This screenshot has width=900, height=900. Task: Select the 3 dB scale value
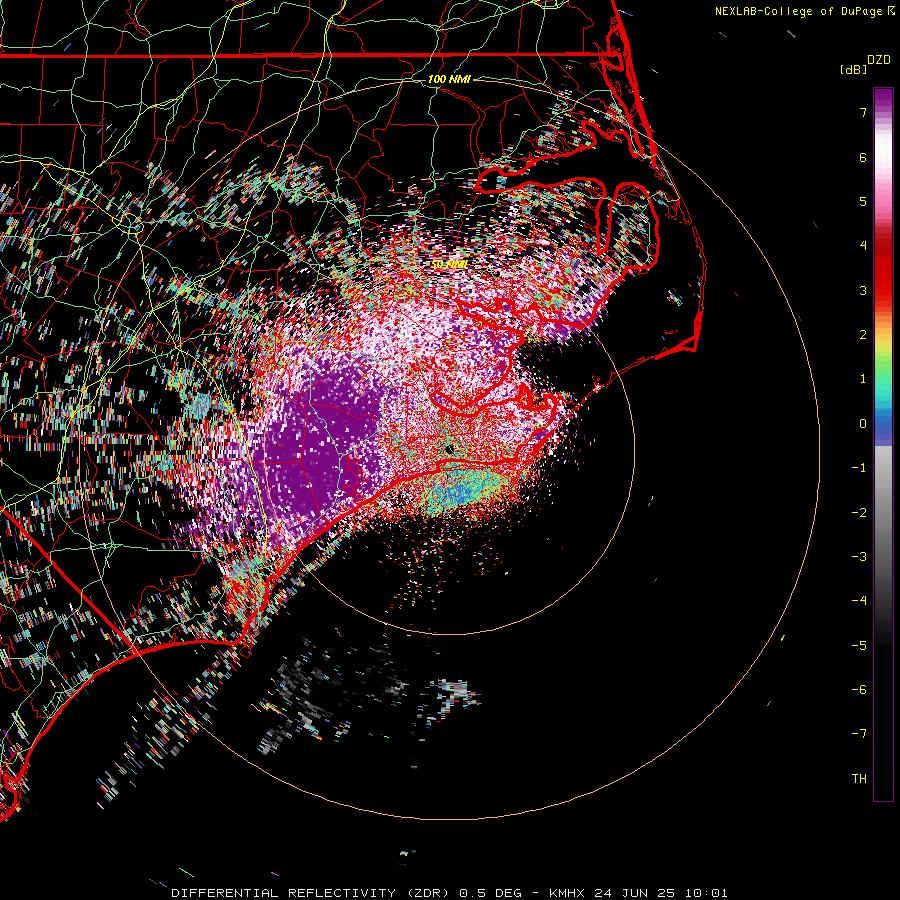[x=863, y=290]
